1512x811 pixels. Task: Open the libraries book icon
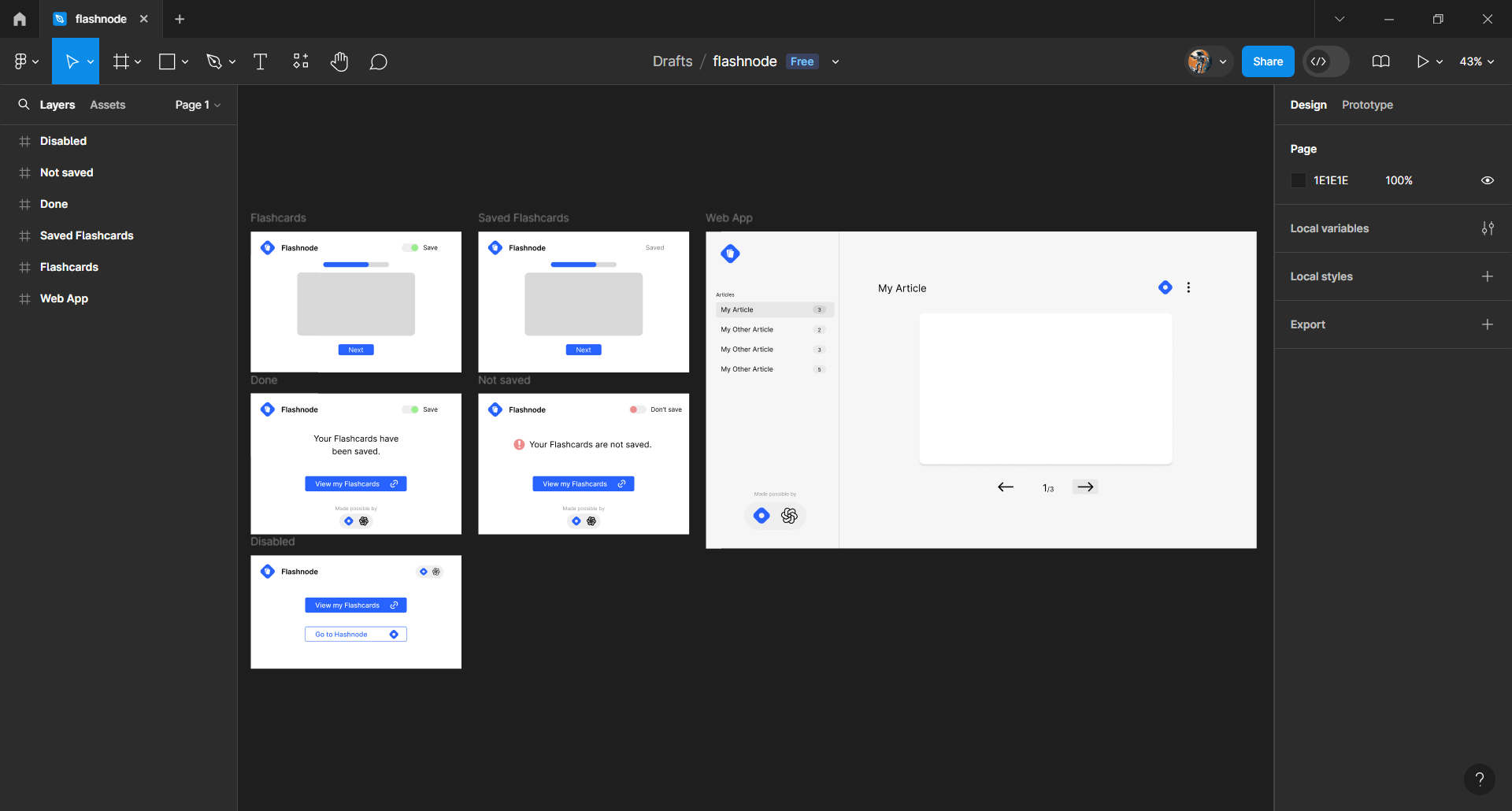(x=1380, y=61)
